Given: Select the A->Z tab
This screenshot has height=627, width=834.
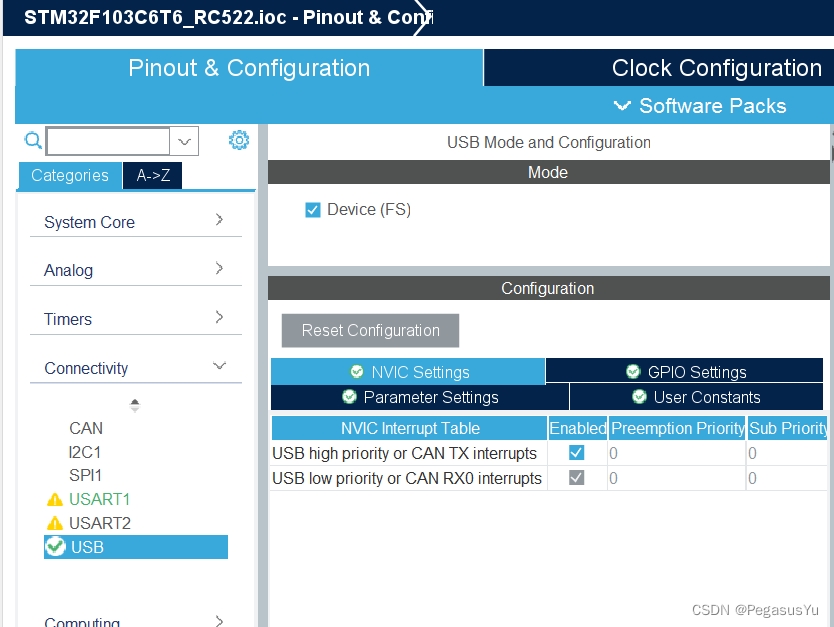Looking at the screenshot, I should pos(153,175).
